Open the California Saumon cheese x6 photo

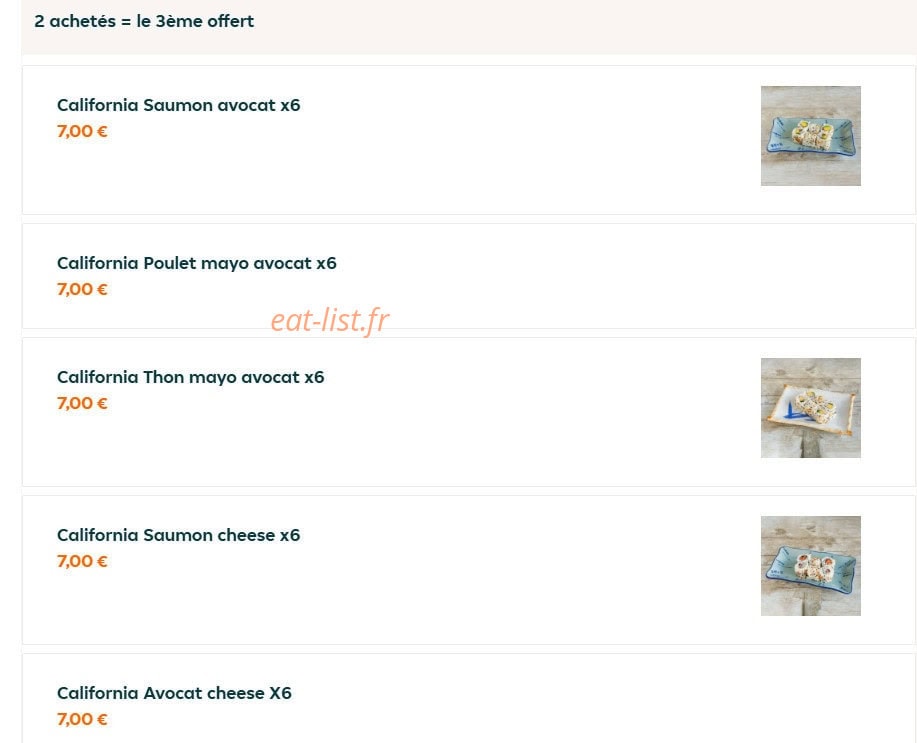click(811, 566)
